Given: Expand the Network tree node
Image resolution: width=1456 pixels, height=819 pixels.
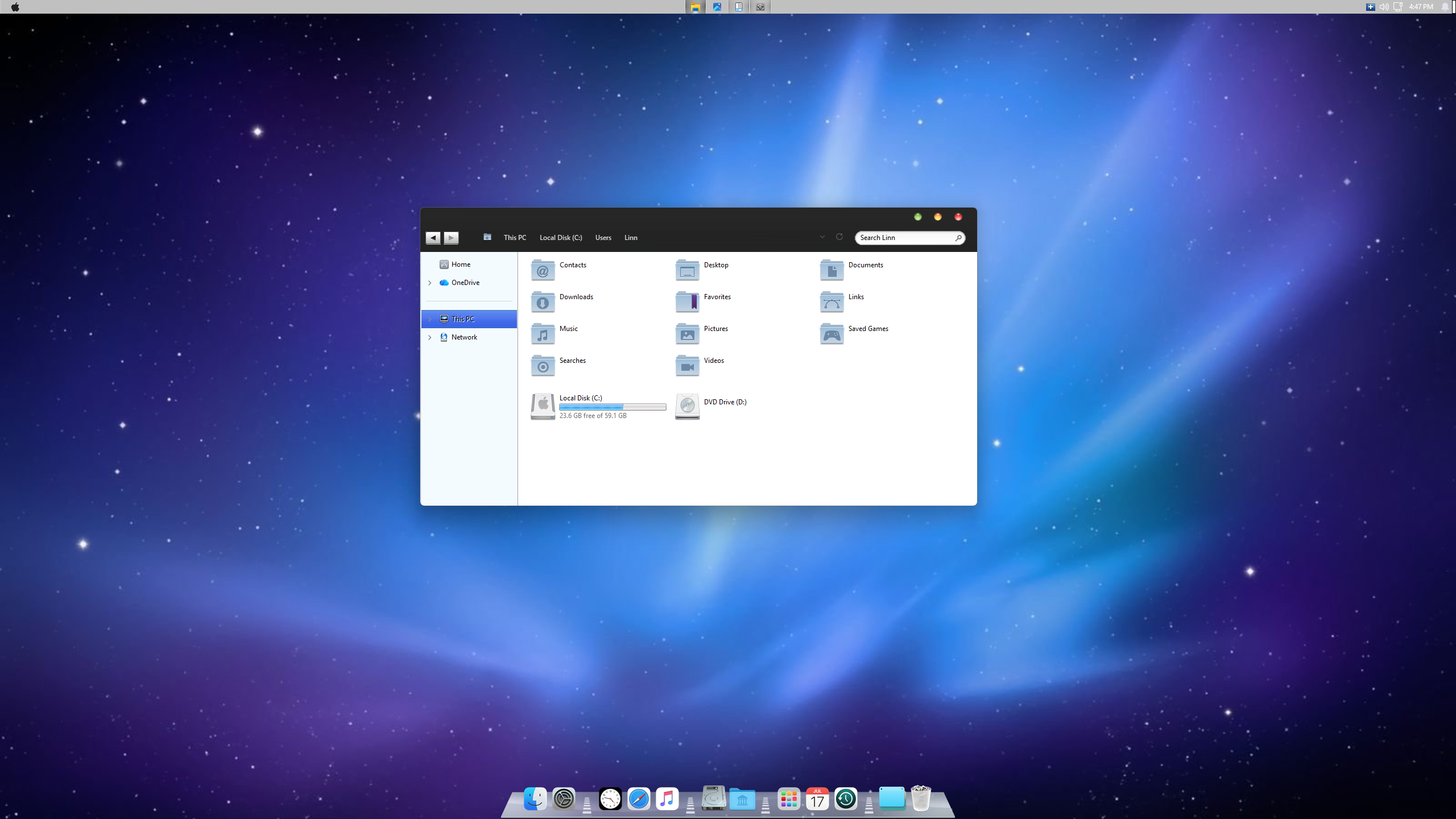Looking at the screenshot, I should 430,337.
